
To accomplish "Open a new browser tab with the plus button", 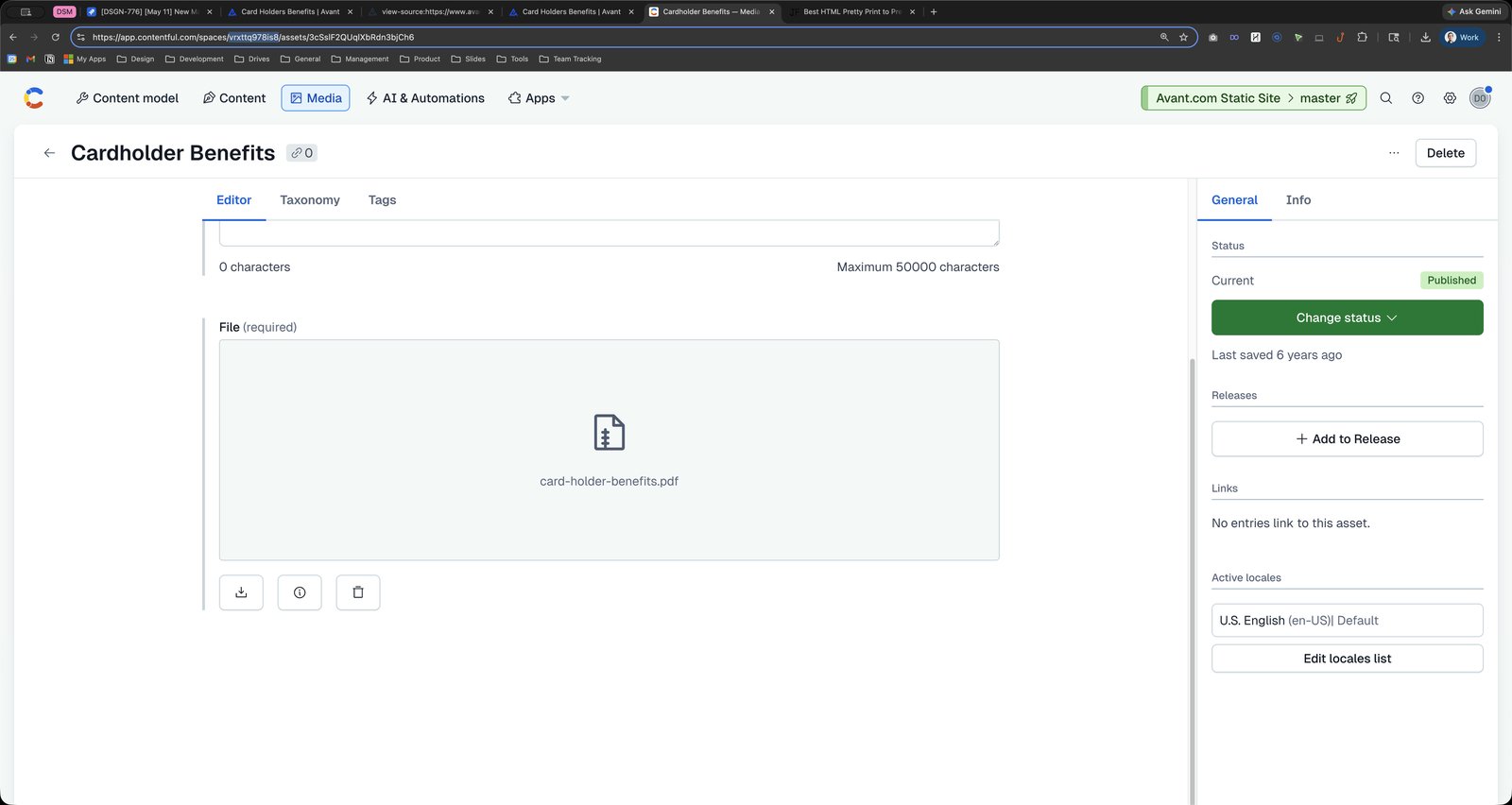I will [x=934, y=11].
